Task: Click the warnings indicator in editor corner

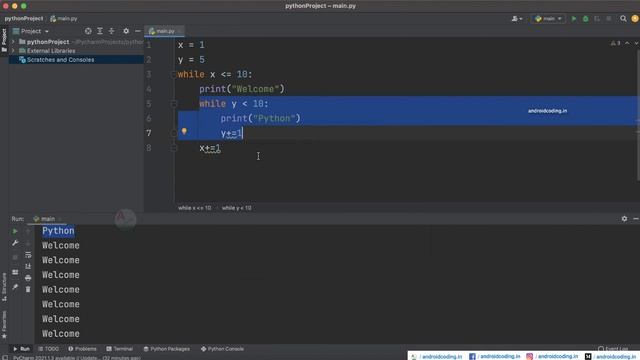Action: tap(616, 43)
